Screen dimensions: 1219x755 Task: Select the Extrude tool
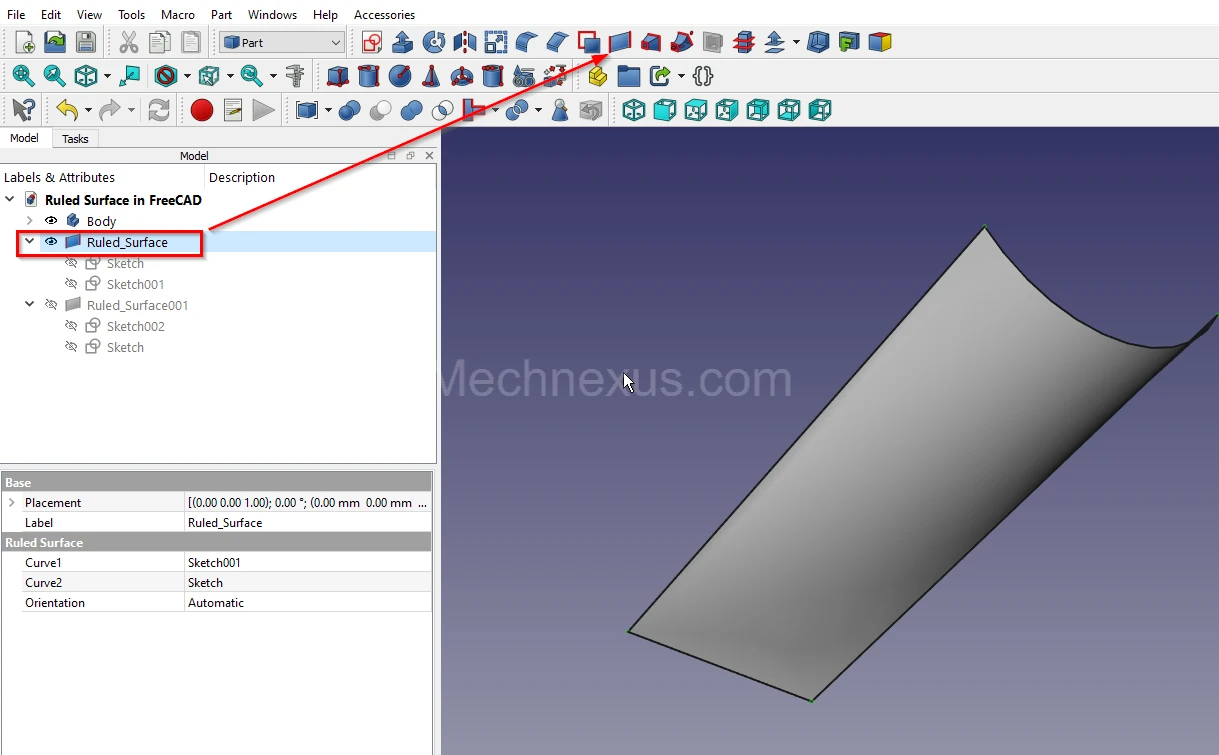(x=403, y=42)
